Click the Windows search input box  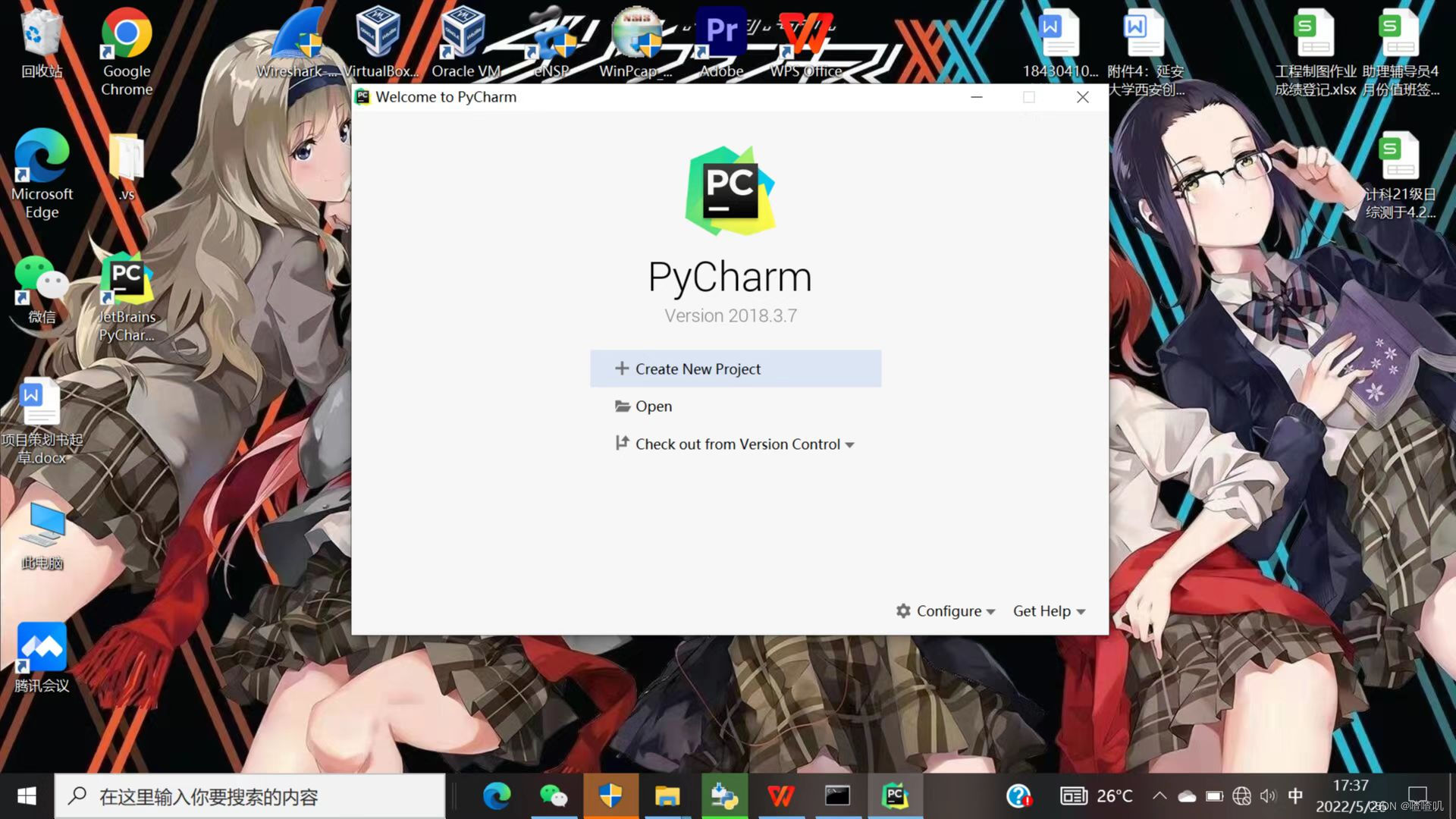point(250,796)
